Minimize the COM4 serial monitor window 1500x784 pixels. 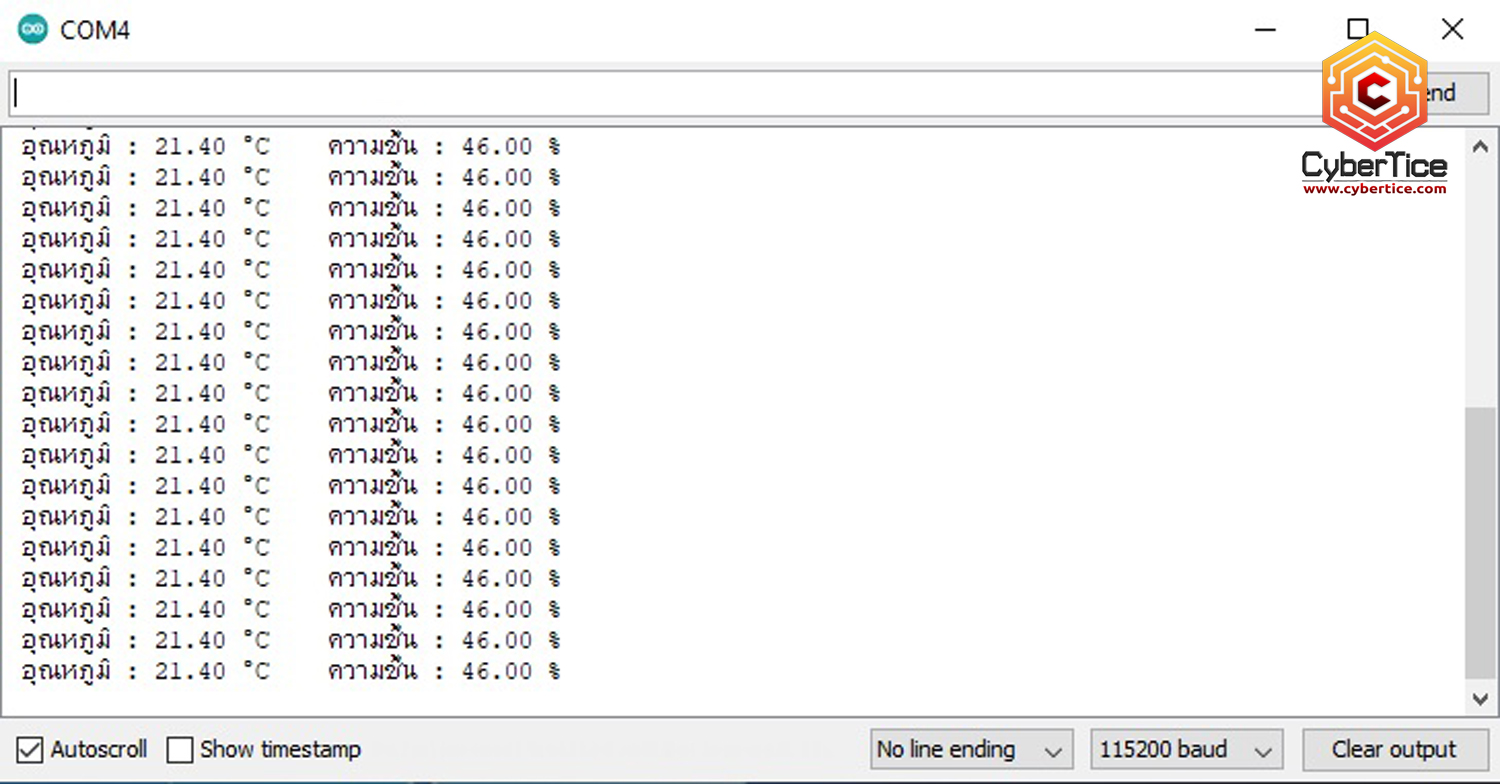[x=1265, y=30]
